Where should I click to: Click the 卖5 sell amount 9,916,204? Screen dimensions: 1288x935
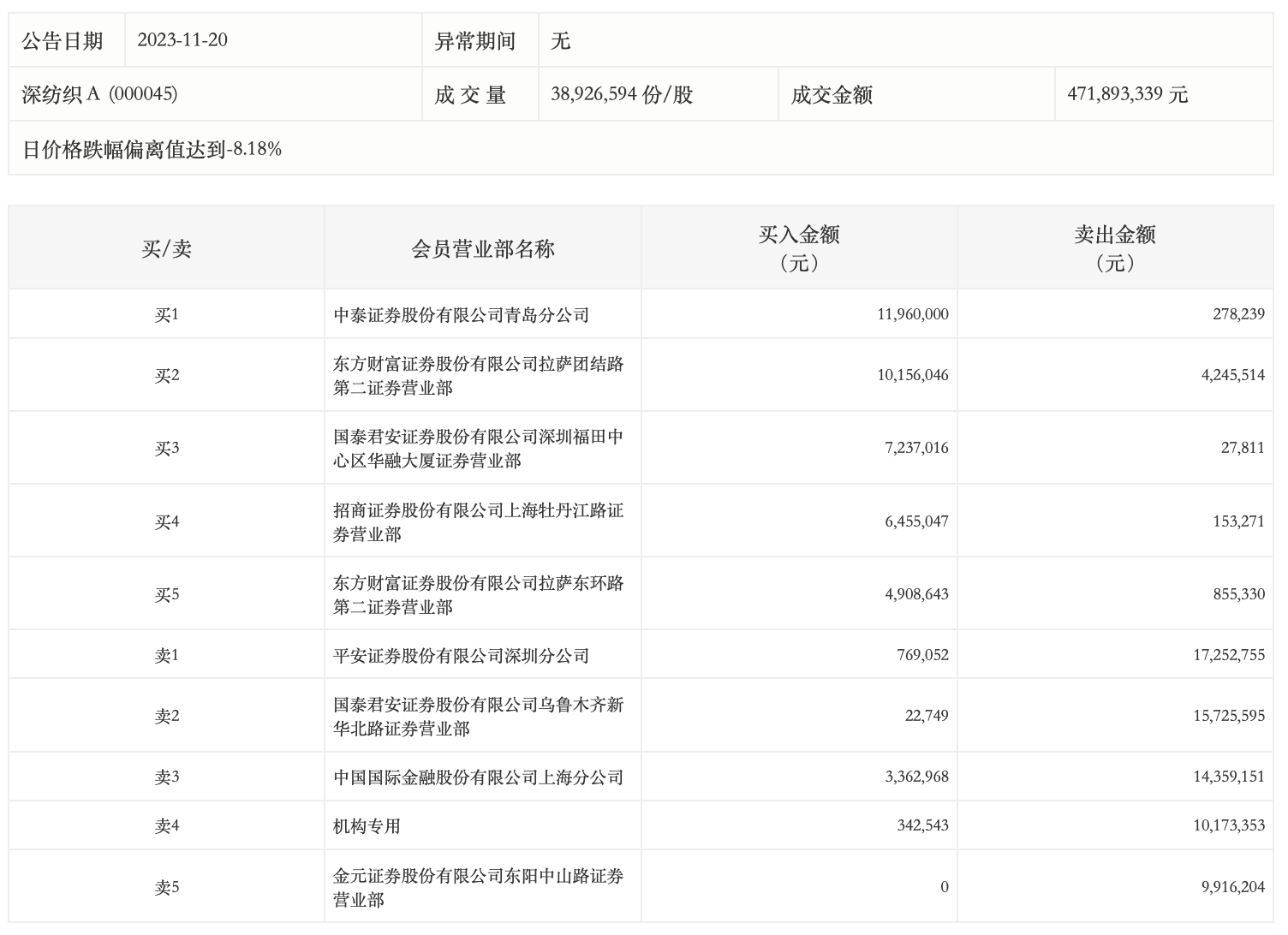click(1232, 887)
